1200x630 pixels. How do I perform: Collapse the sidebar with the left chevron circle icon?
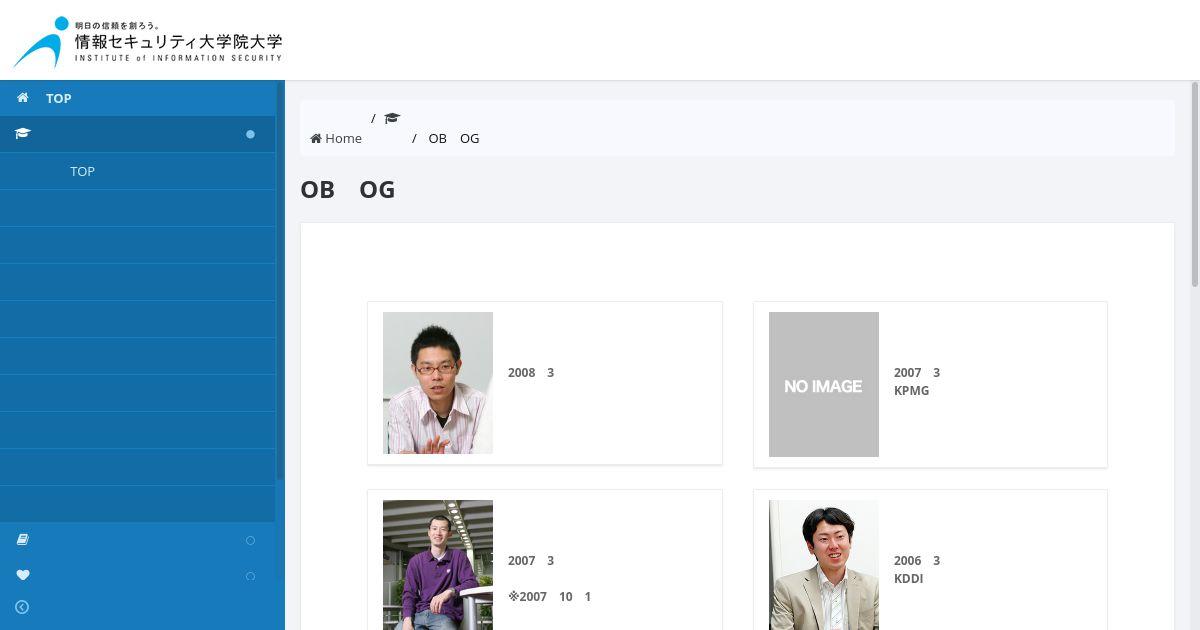click(22, 607)
